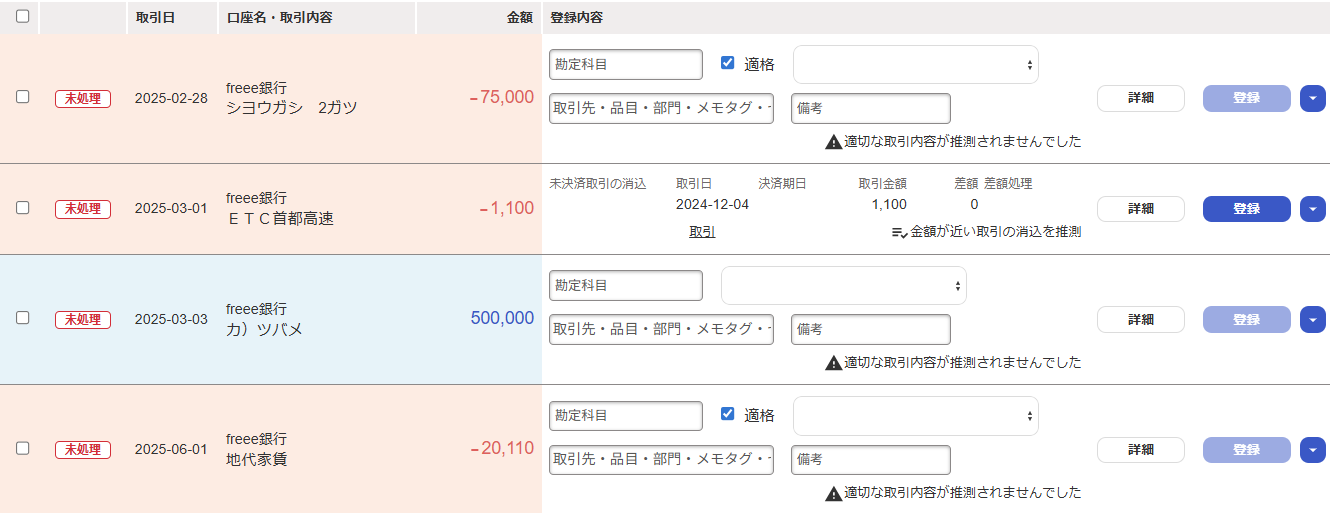Viewport: 1330px width, 513px height.
Task: Uncheck 適格 for the シヨウガシ transaction
Action: 727,63
